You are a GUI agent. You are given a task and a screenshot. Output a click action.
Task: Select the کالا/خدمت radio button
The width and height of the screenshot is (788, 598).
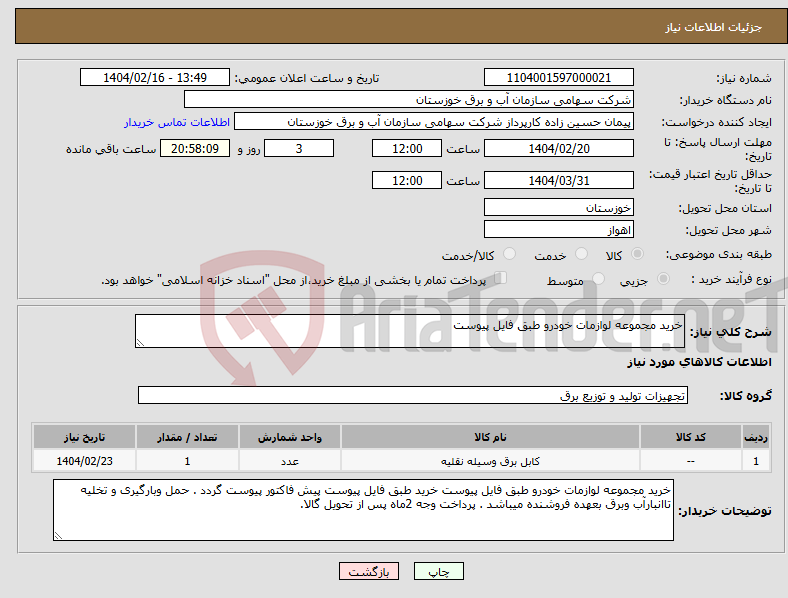click(x=509, y=254)
